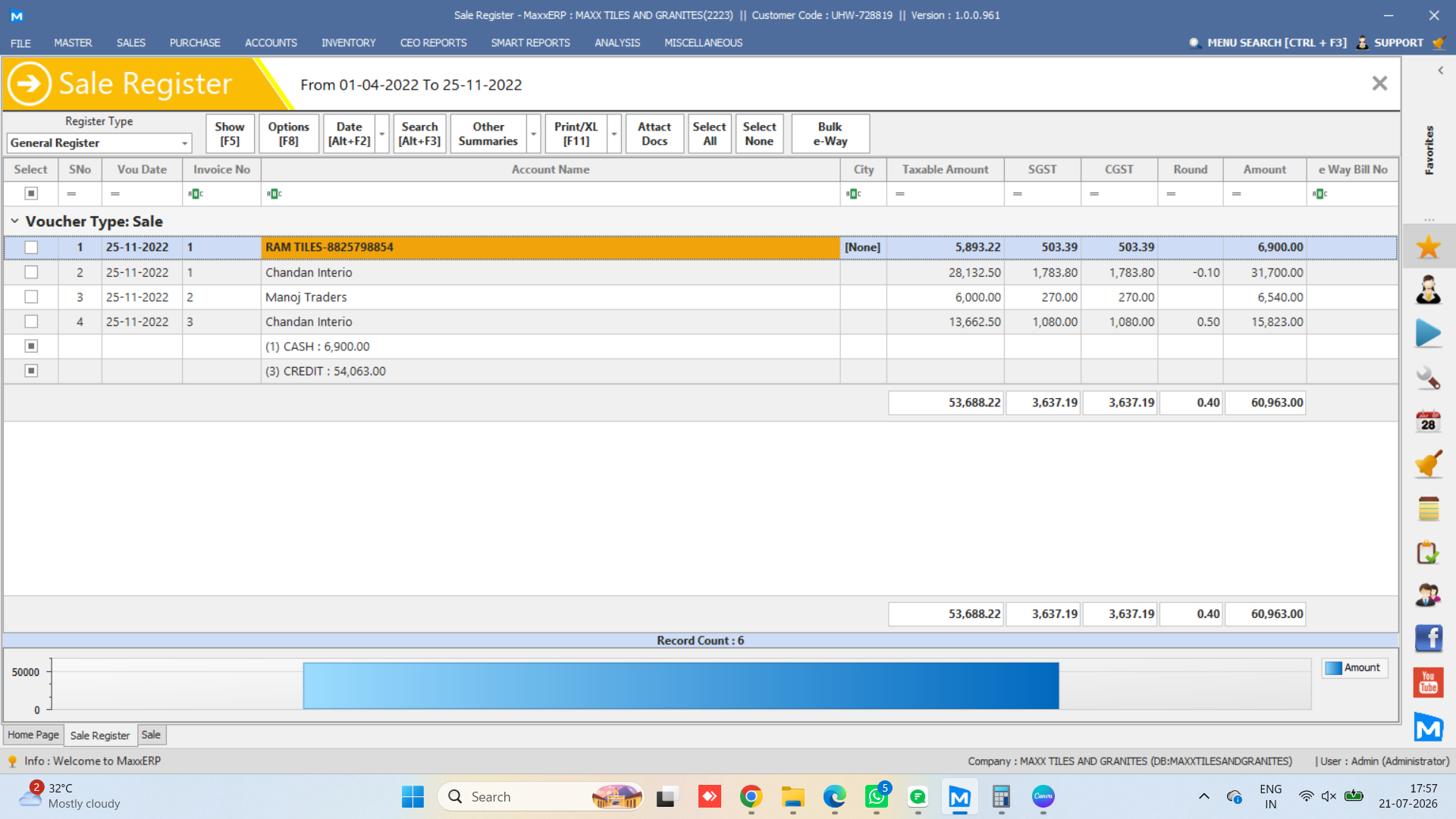This screenshot has width=1456, height=819.
Task: Click the clipboard with green arrow icon
Action: (1428, 552)
